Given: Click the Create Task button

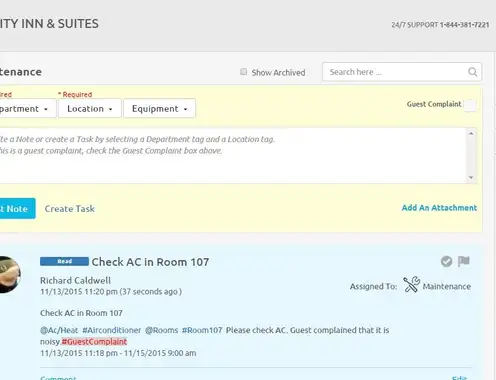Looking at the screenshot, I should [x=70, y=209].
